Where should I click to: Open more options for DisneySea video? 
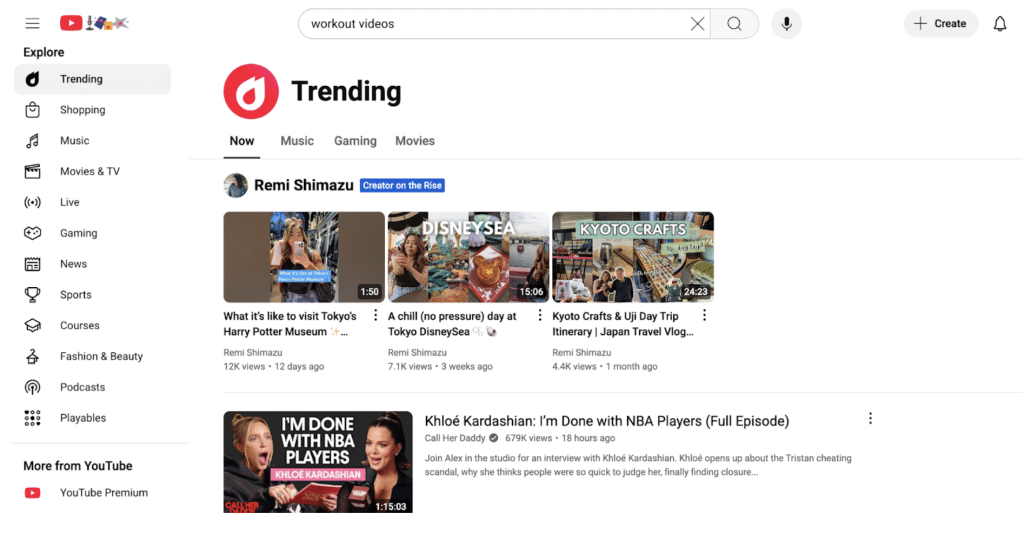pos(540,315)
